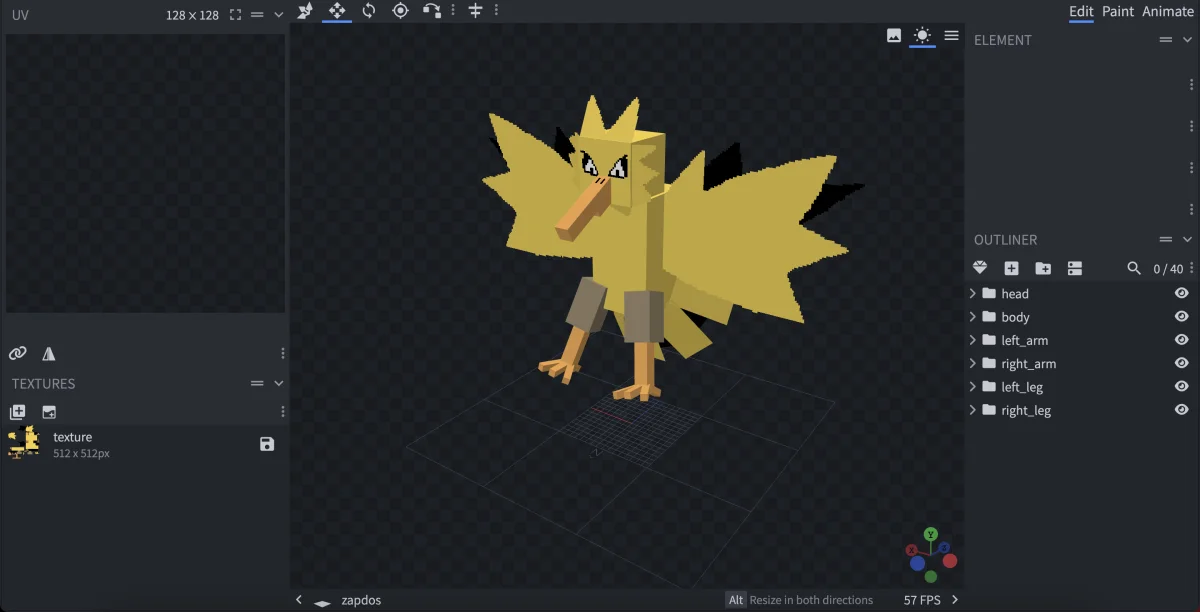The height and width of the screenshot is (612, 1200).
Task: Collapse the Textures panel
Action: (279, 383)
